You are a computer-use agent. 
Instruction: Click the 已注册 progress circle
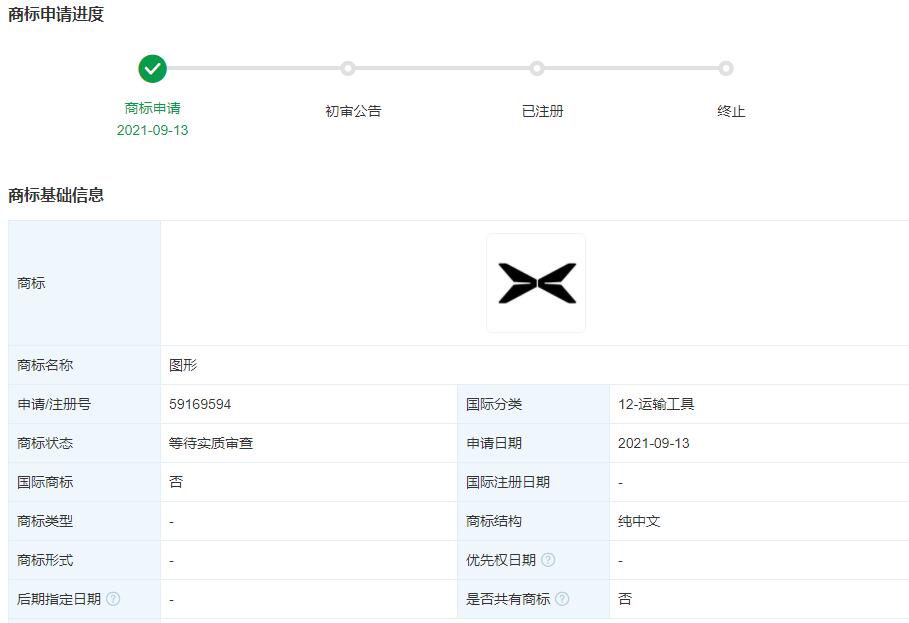(x=538, y=69)
